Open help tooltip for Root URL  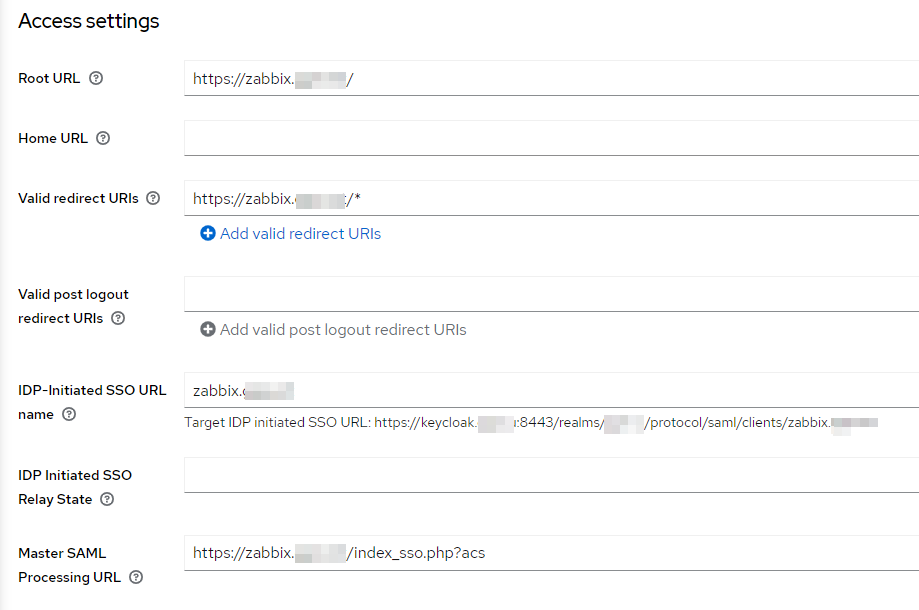click(96, 78)
